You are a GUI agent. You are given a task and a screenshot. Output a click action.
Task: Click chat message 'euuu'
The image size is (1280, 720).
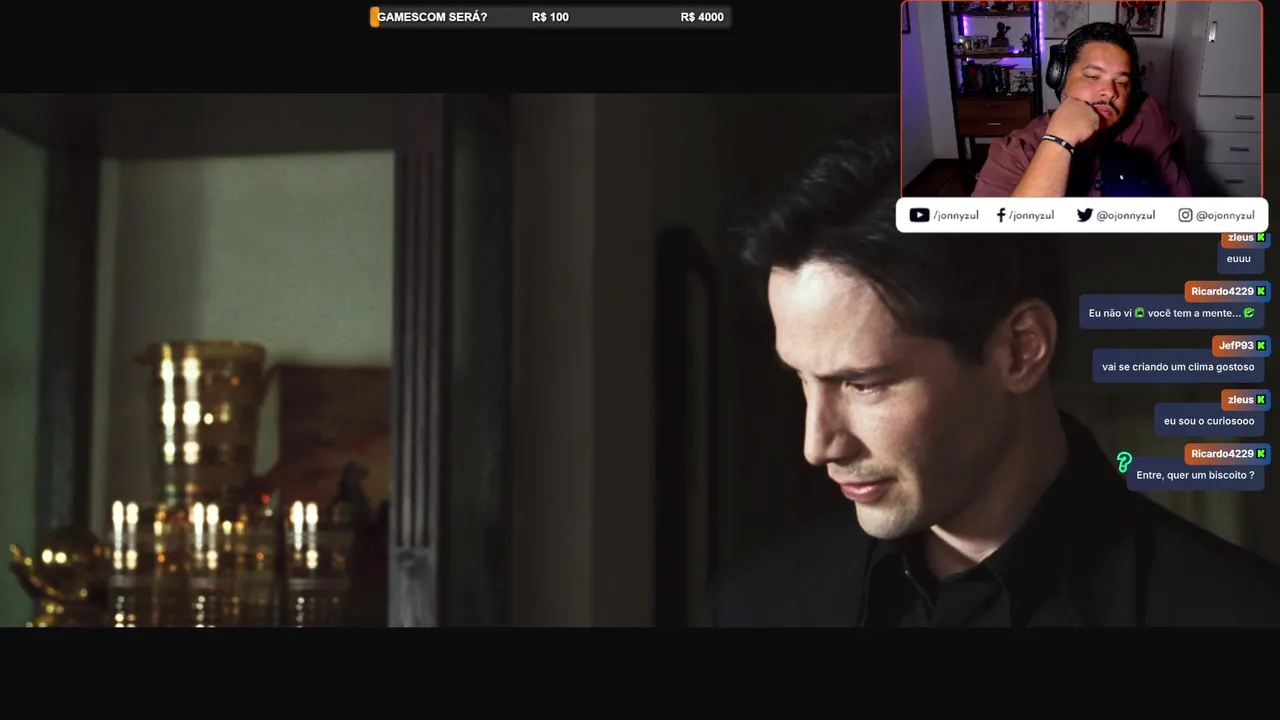[1239, 259]
